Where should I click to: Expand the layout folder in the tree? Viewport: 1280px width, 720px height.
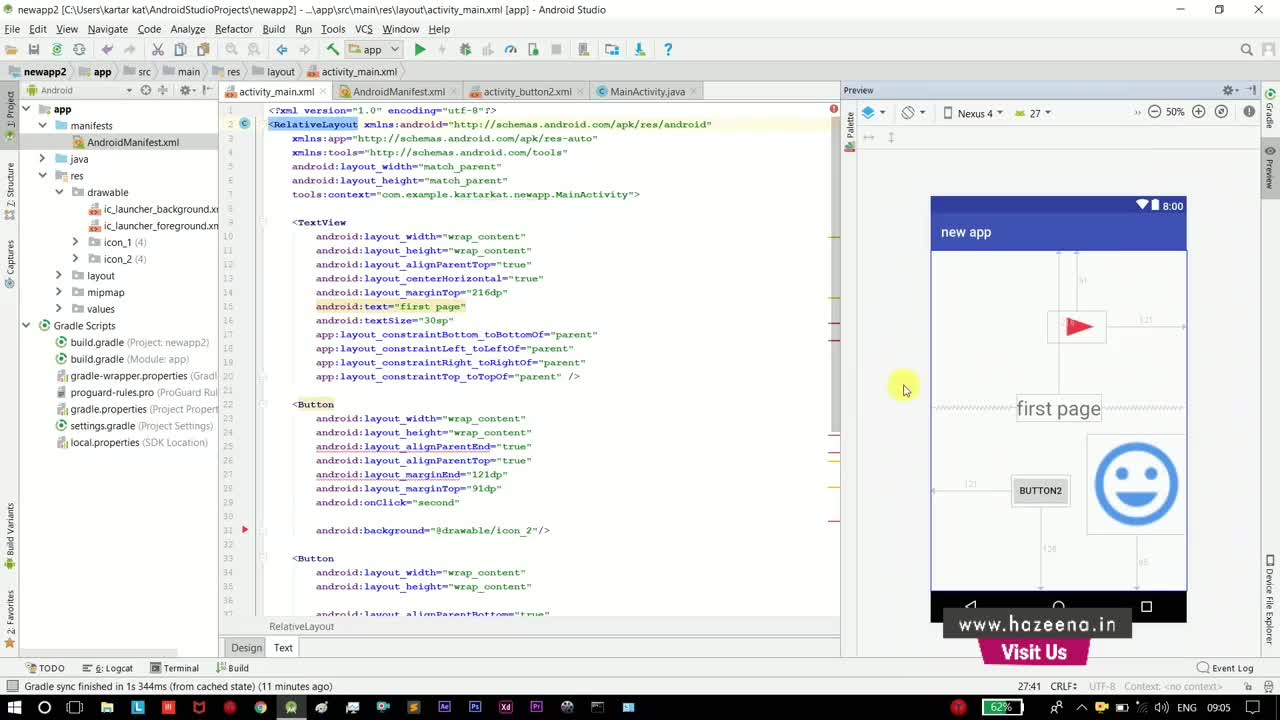(x=58, y=276)
